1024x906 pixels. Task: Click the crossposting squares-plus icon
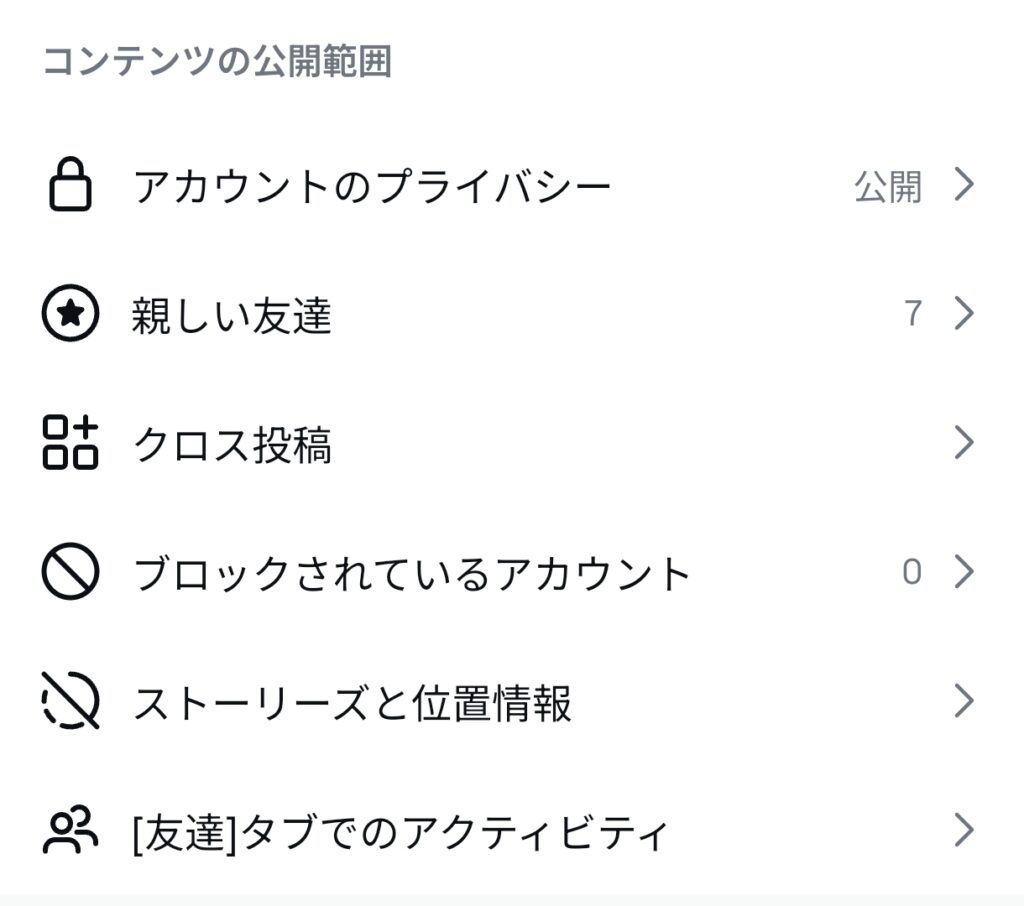70,443
